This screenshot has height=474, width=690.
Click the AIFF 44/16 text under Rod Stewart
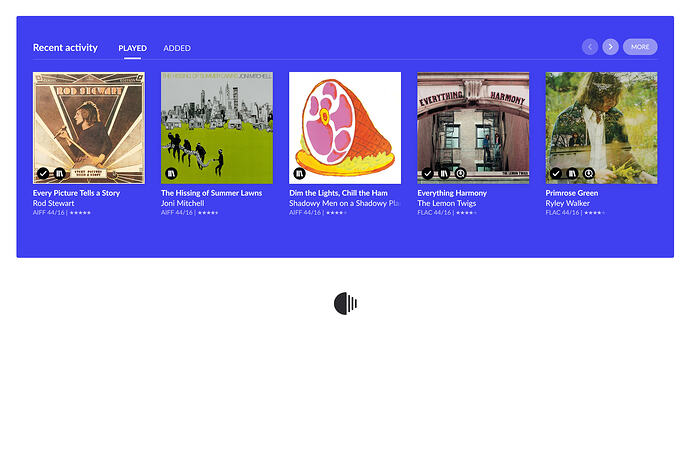(x=49, y=213)
